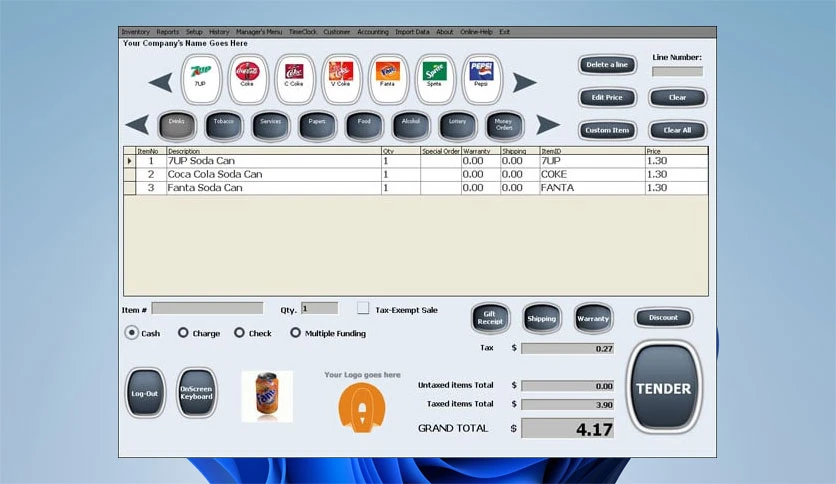This screenshot has height=484, width=836.
Task: Click the Shipping round button
Action: tap(542, 318)
